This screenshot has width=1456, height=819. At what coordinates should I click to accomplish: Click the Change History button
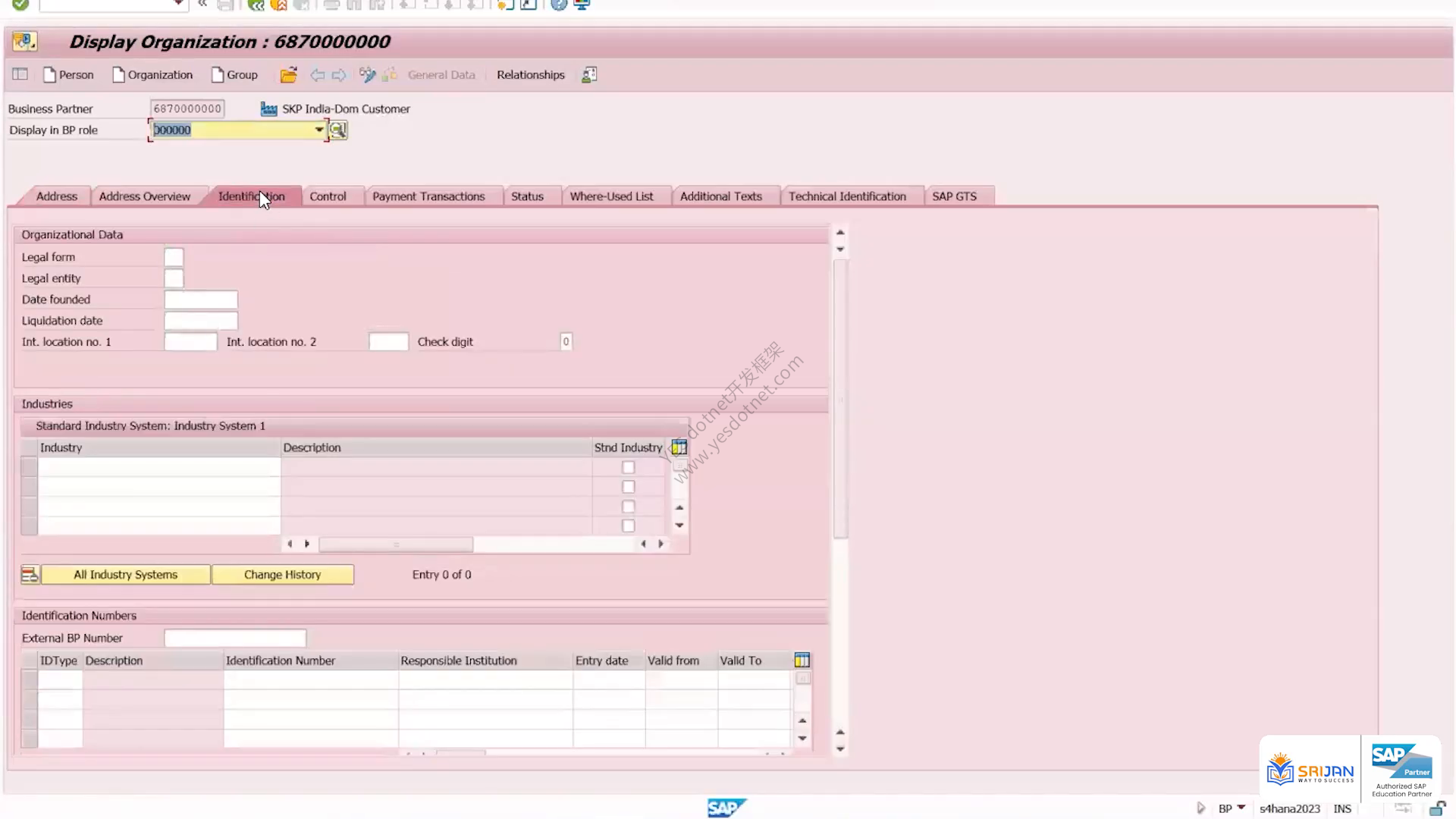click(282, 575)
